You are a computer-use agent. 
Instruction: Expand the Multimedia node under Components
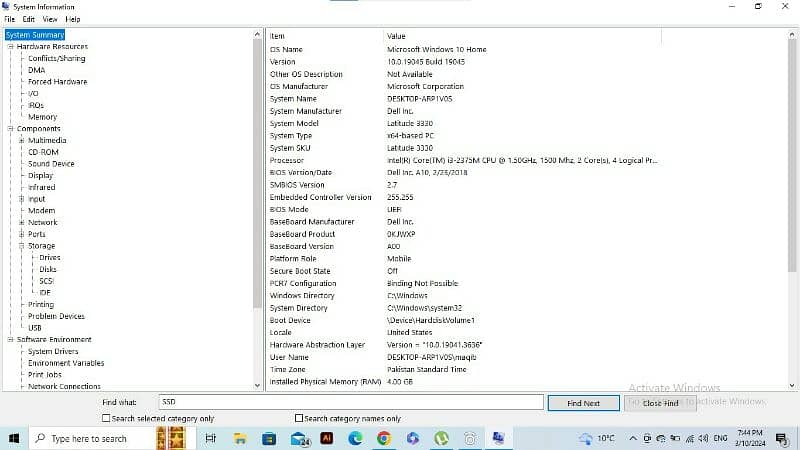pos(21,141)
